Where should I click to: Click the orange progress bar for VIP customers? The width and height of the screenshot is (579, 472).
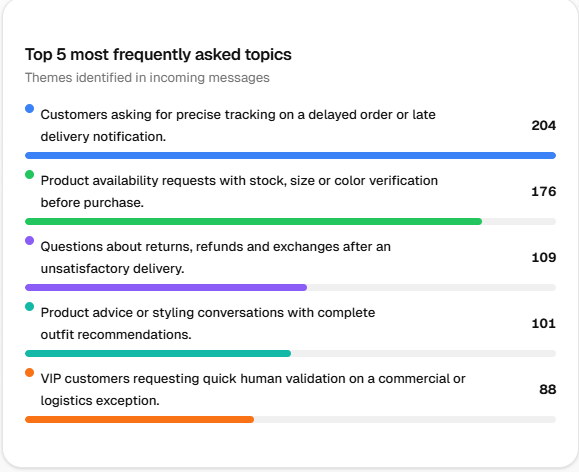(139, 420)
